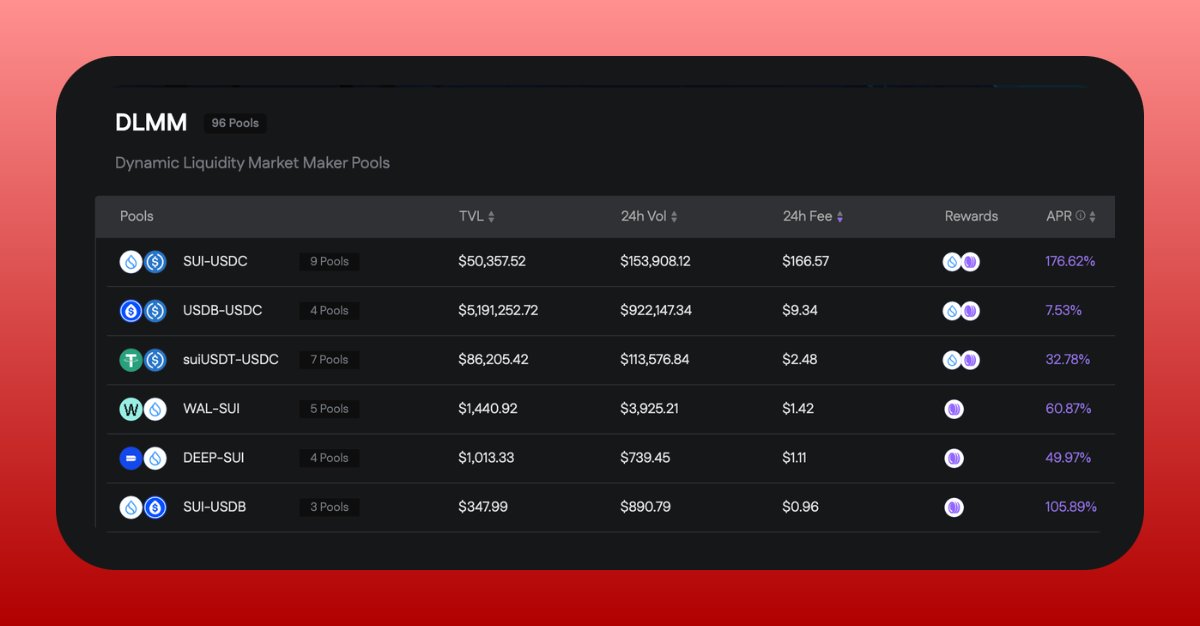1200x626 pixels.
Task: Expand the SUI-USDB 3 Pools badge
Action: 329,507
